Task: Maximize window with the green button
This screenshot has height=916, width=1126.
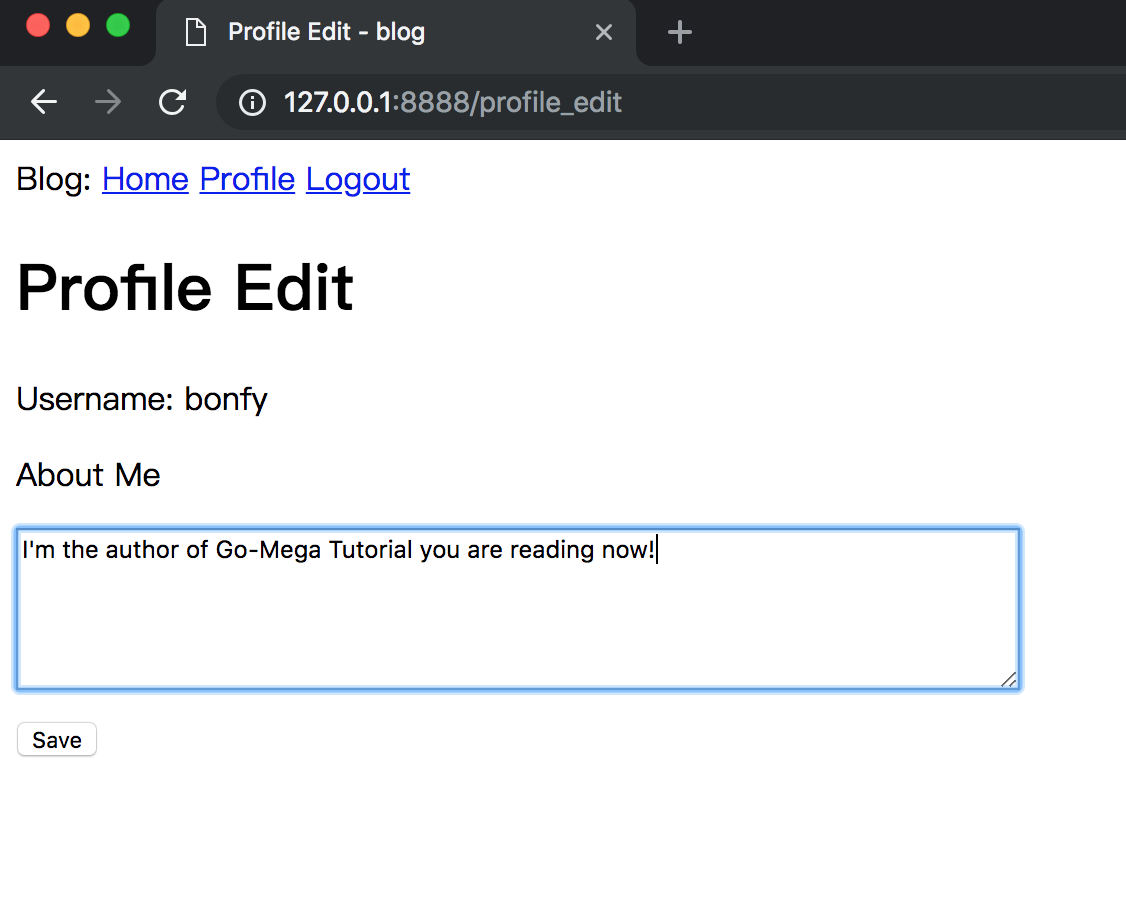Action: coord(118,25)
